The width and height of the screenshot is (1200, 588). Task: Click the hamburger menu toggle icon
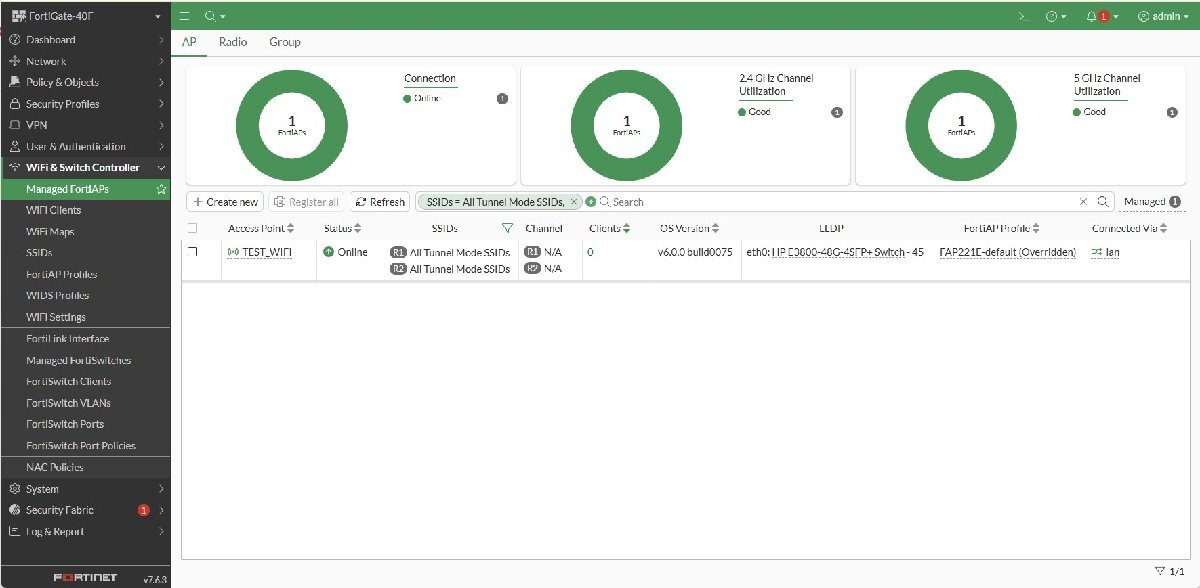click(x=186, y=17)
